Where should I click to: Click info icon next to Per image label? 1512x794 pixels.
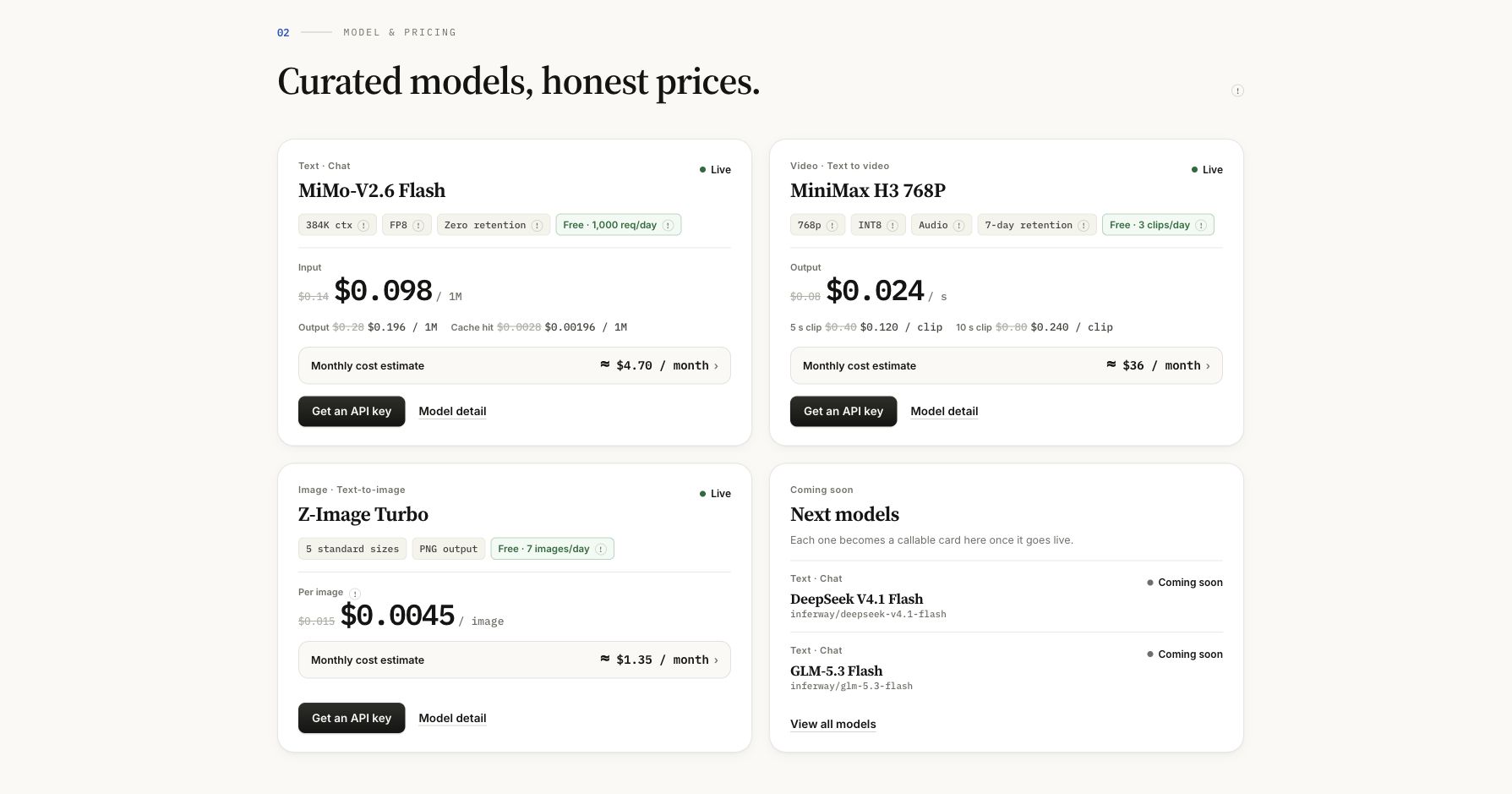pos(355,594)
